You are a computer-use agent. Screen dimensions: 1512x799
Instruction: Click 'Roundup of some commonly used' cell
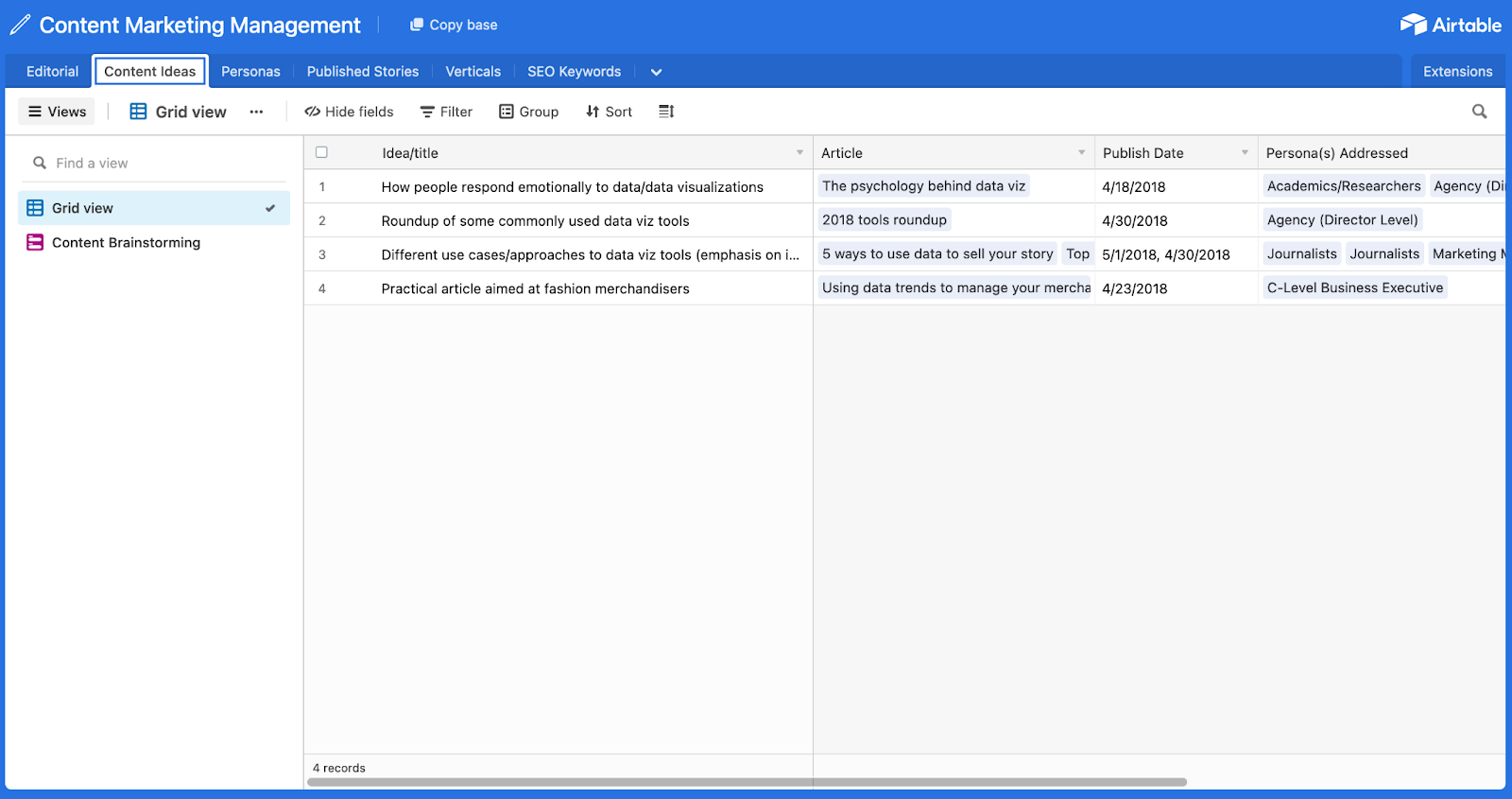[536, 220]
